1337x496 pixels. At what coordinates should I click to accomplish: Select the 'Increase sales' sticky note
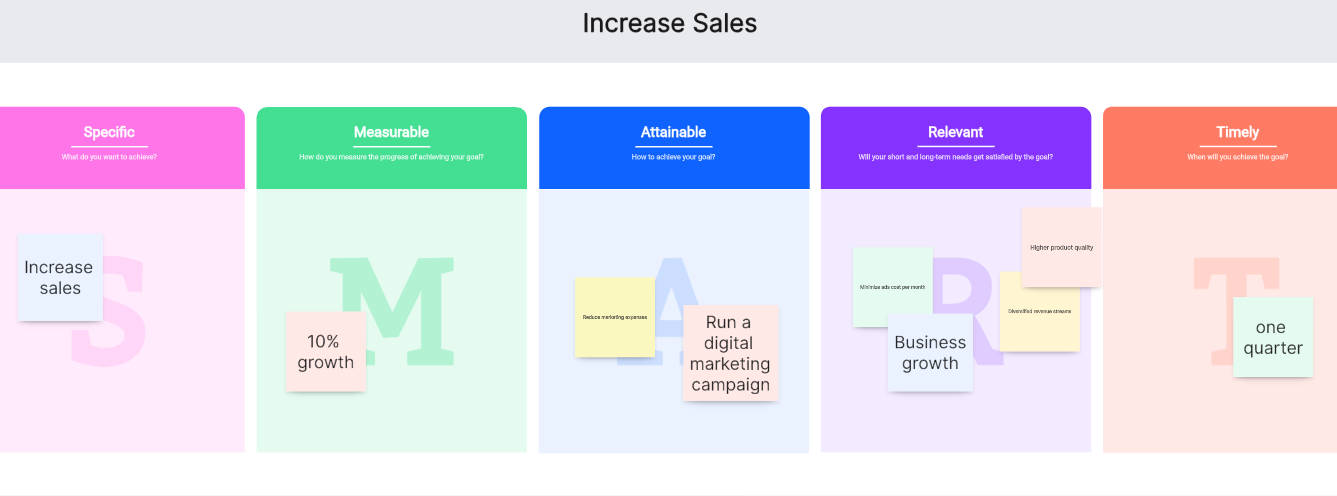point(60,277)
